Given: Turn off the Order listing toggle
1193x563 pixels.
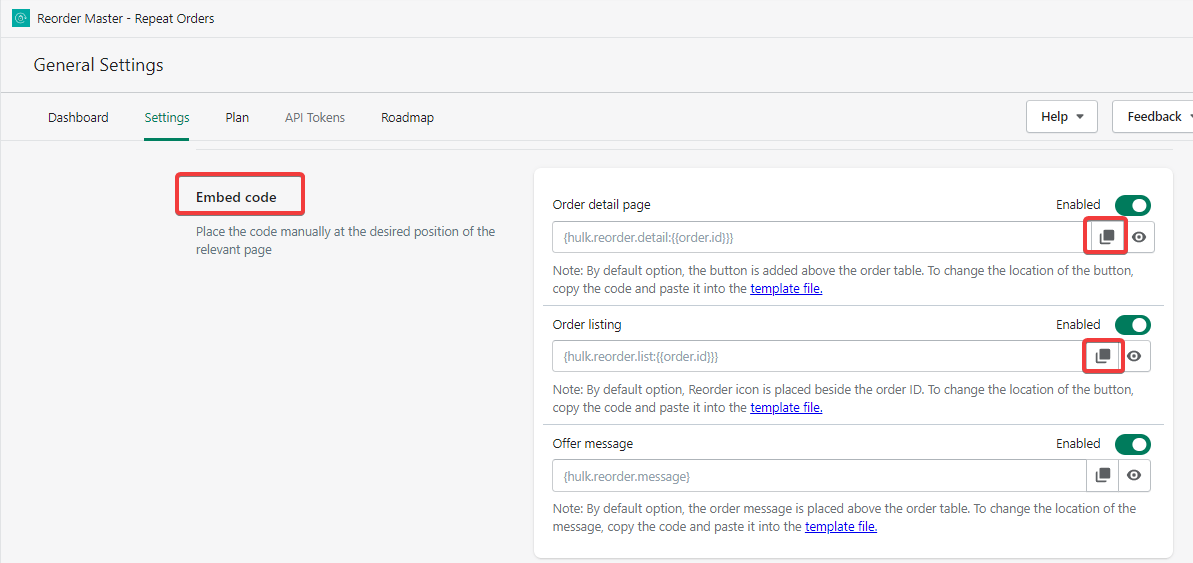Looking at the screenshot, I should 1132,324.
